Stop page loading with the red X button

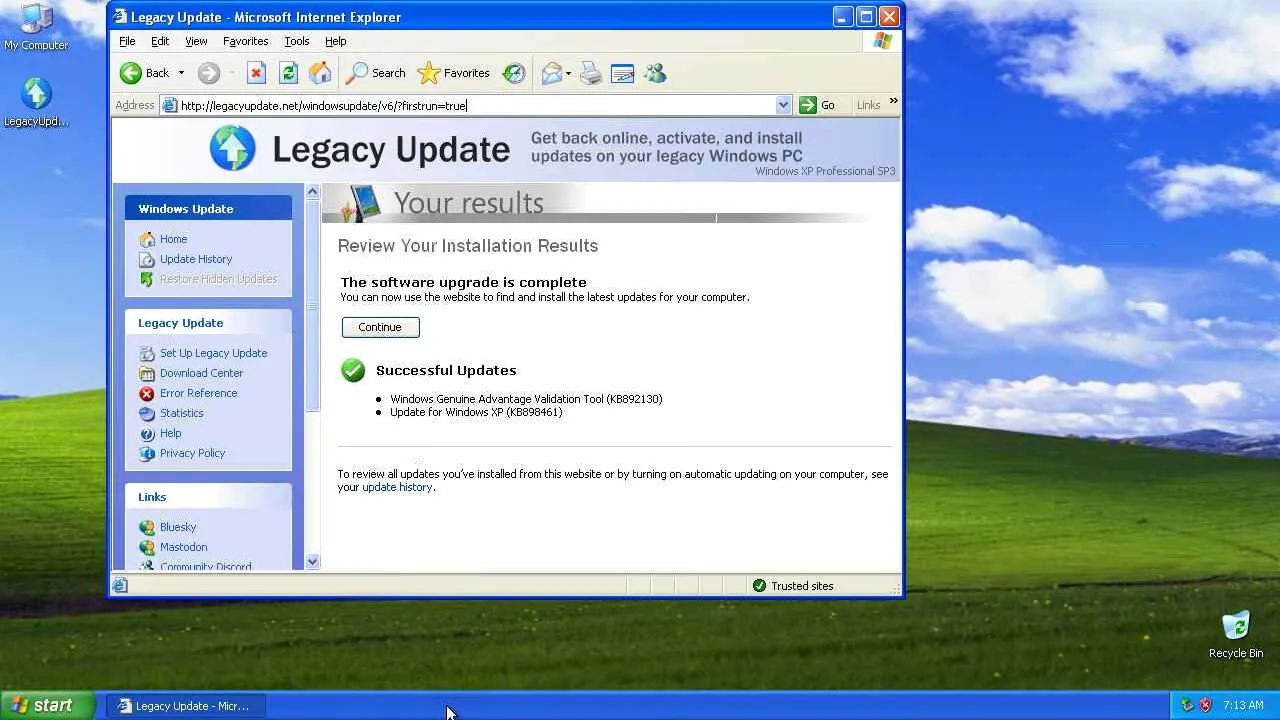256,73
